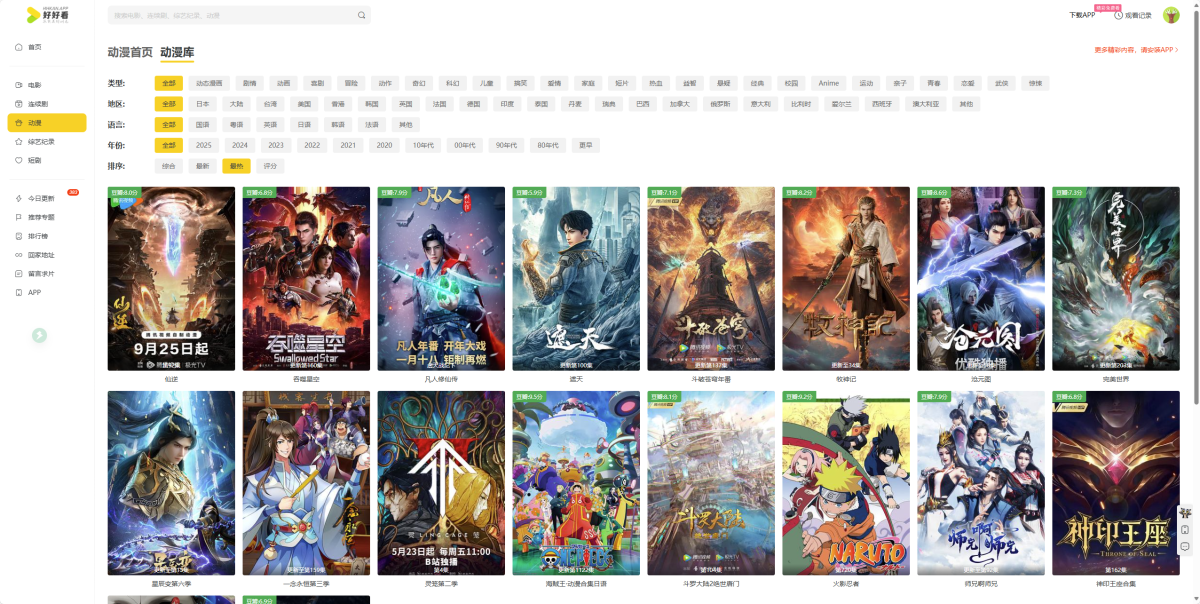Filter language by 国语
This screenshot has height=604, width=1200.
[x=203, y=125]
